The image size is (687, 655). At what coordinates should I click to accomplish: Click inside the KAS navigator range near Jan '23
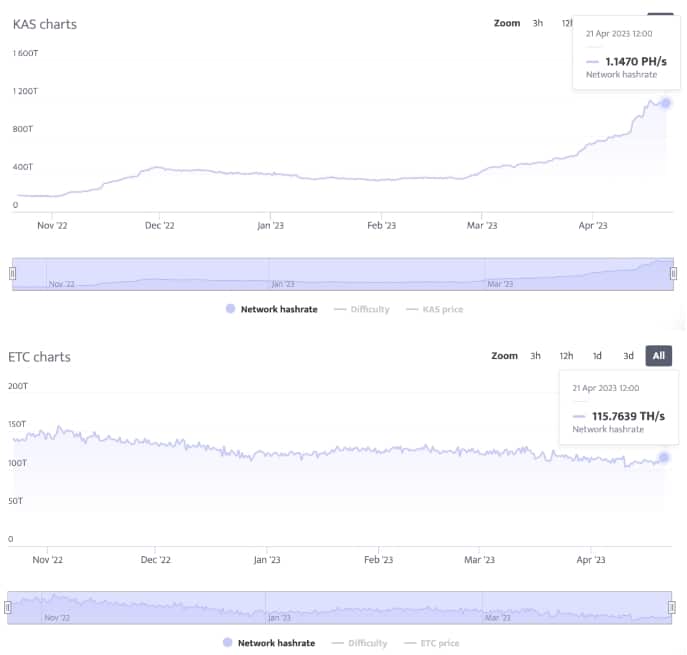283,283
